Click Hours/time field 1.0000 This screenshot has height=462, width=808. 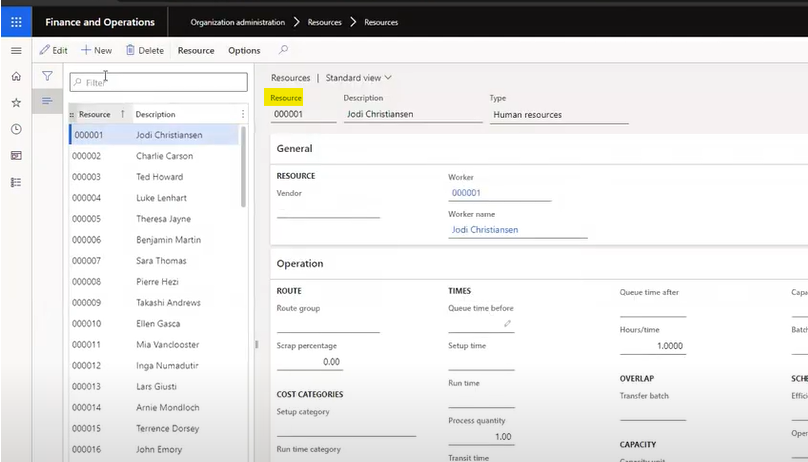pos(653,346)
